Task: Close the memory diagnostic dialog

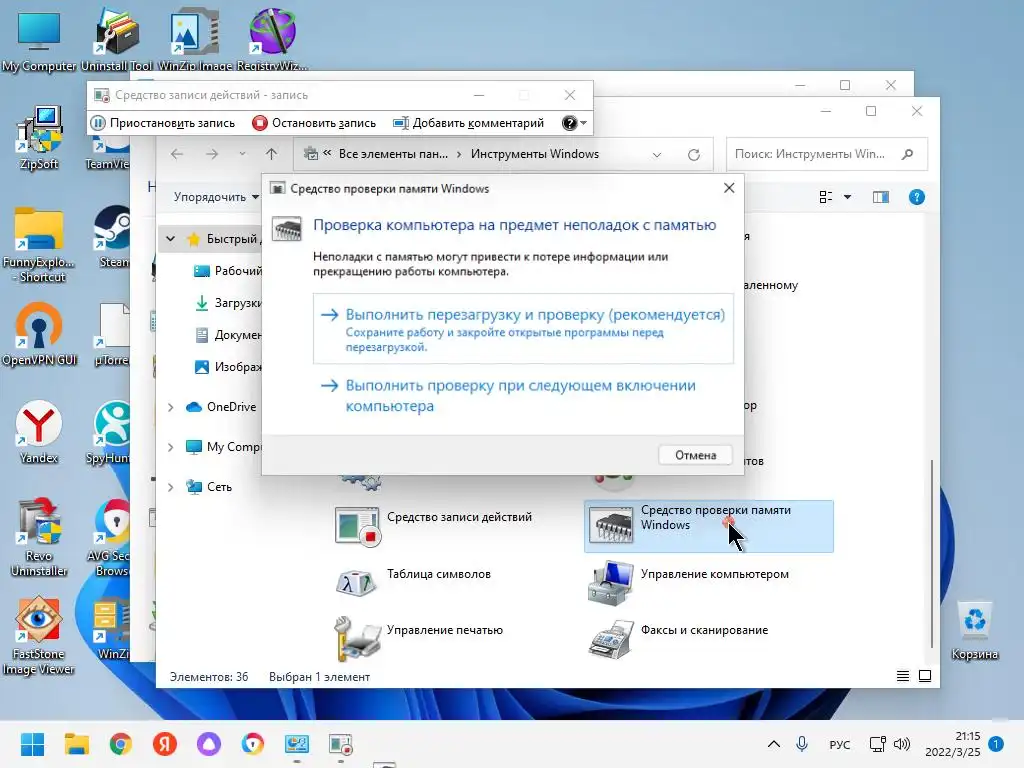Action: [x=729, y=188]
